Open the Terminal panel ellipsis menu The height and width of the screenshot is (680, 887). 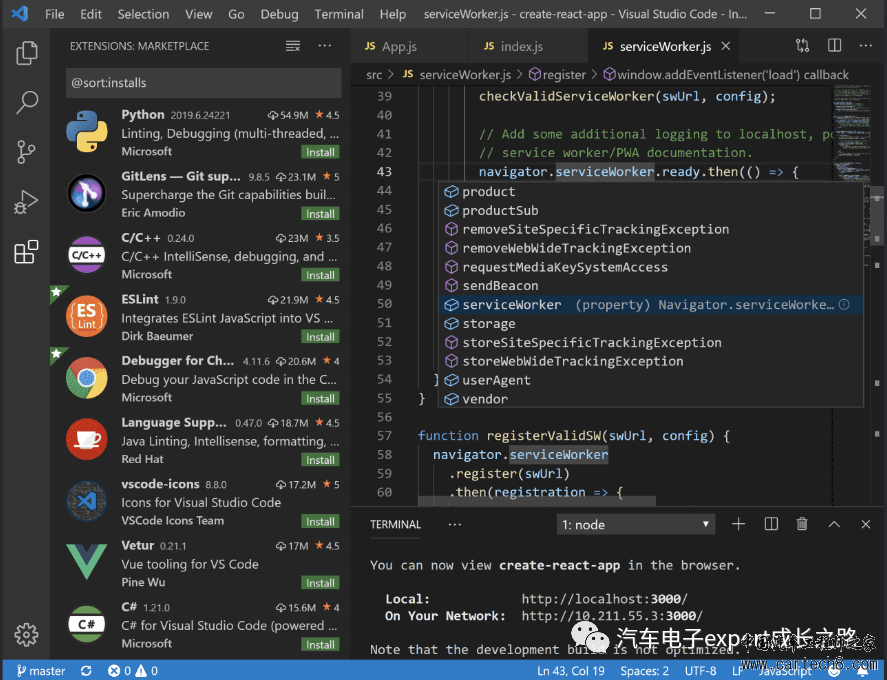click(x=455, y=524)
